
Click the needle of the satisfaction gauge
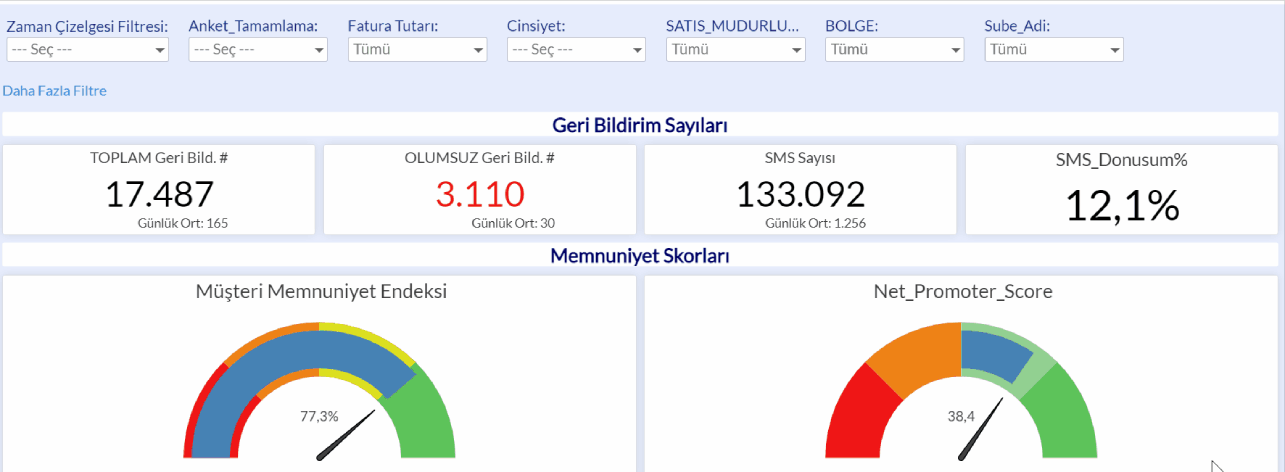(x=347, y=434)
